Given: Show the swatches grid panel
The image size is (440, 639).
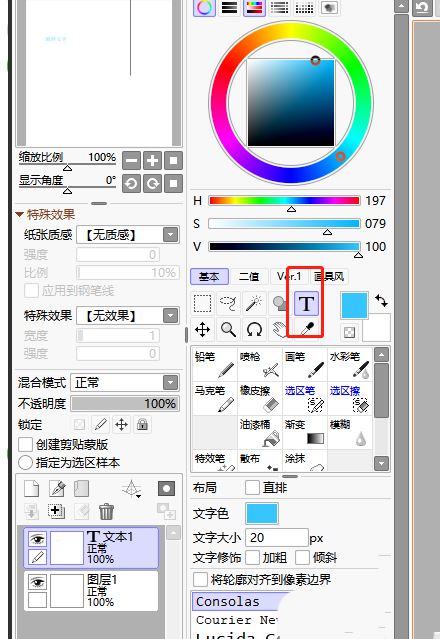Looking at the screenshot, I should coord(304,8).
